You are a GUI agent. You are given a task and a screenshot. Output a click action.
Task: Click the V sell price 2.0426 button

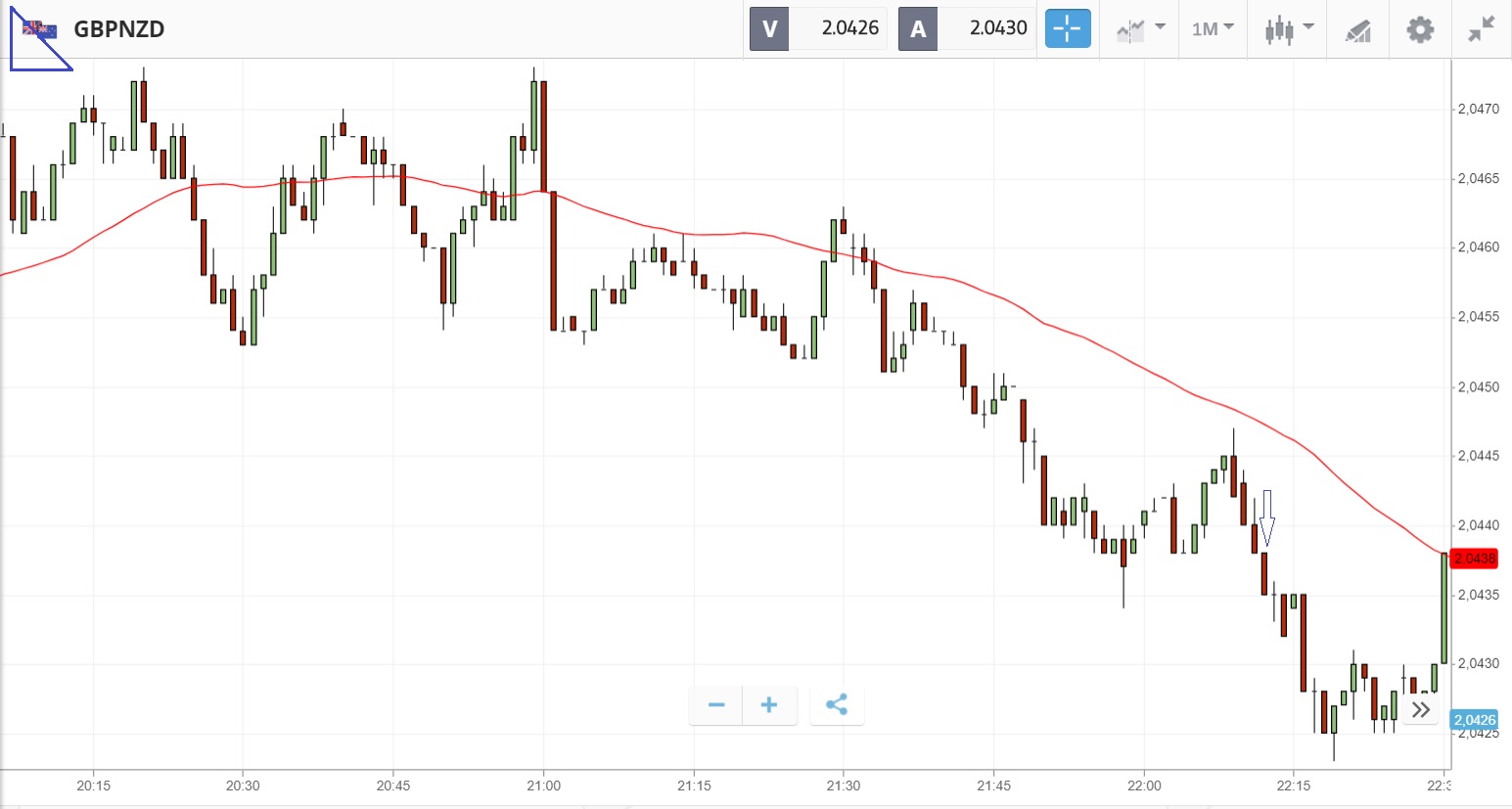click(818, 28)
